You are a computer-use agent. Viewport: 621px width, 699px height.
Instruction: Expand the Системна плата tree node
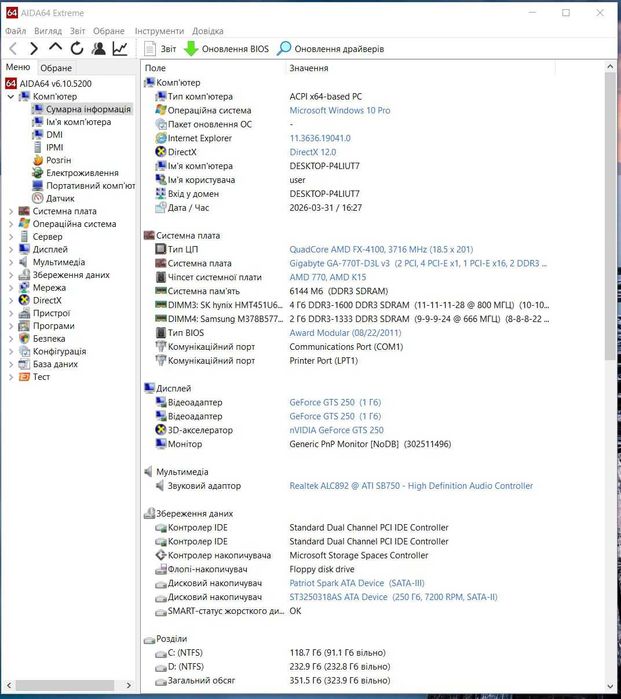pos(11,211)
